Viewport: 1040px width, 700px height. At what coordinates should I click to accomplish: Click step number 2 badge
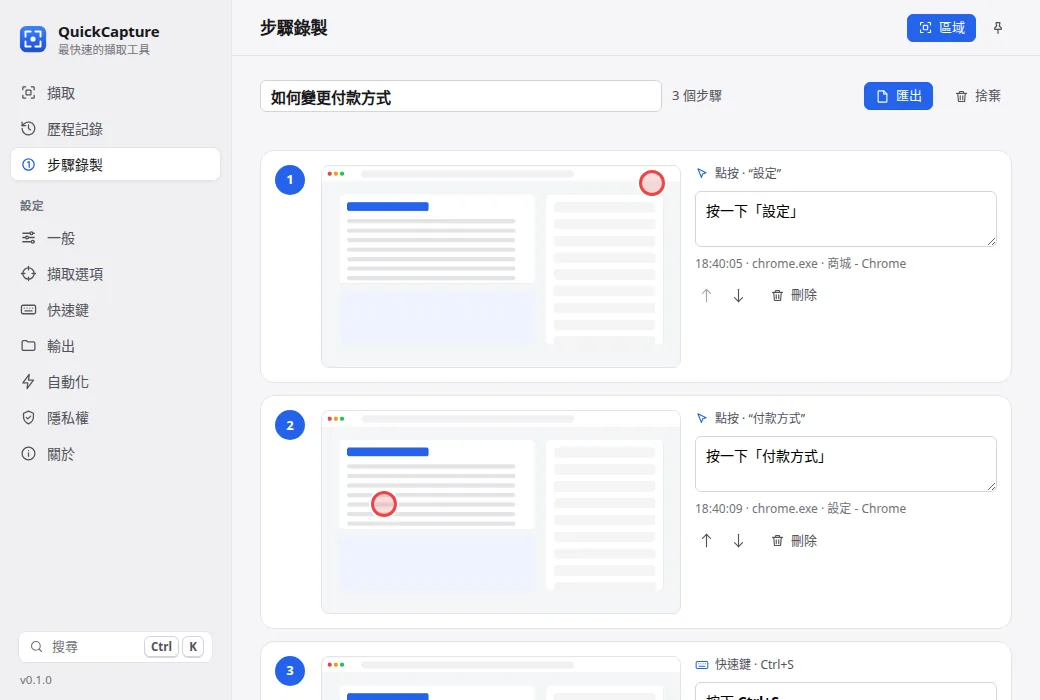[x=290, y=425]
